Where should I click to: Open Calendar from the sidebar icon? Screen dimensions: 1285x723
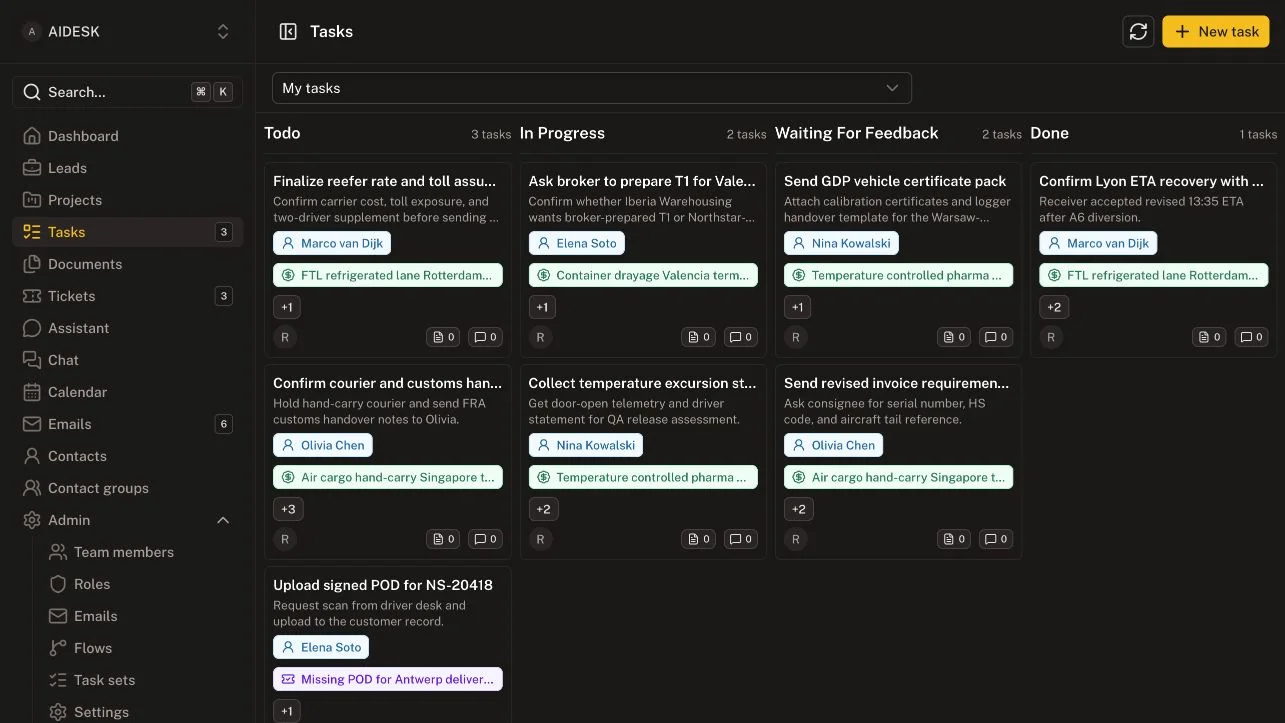coord(32,392)
